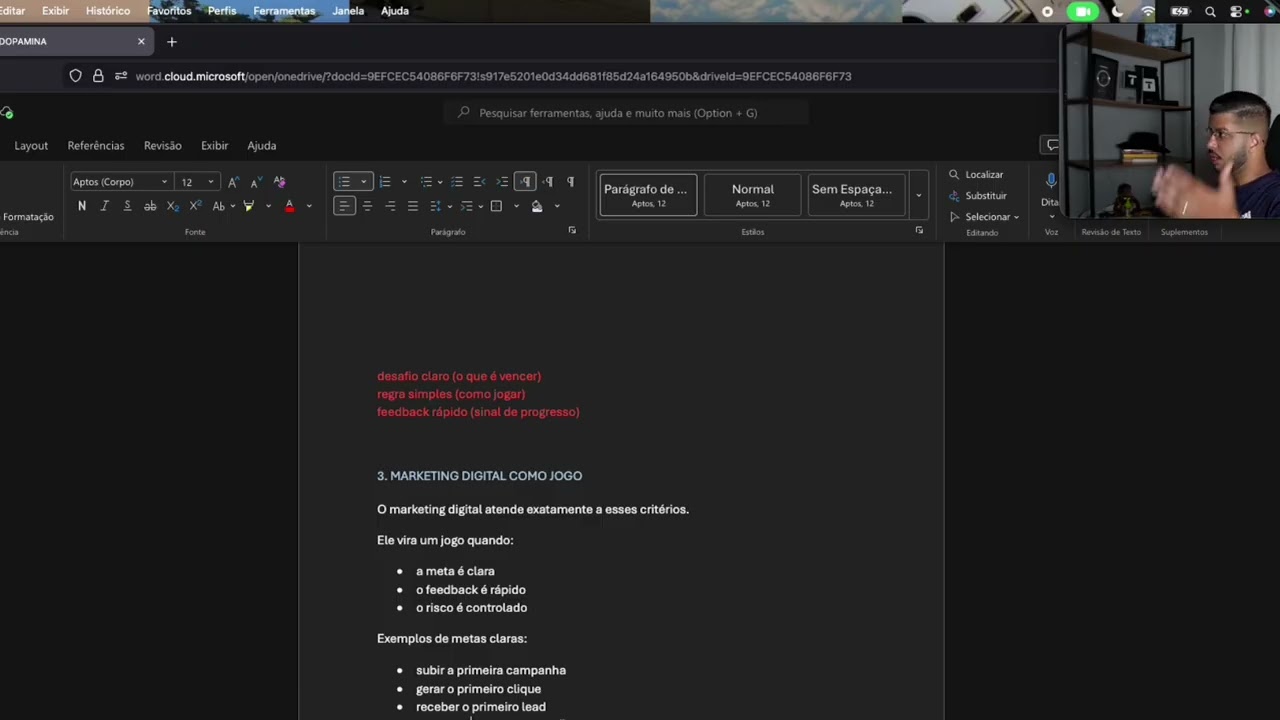Open Estilos pane launcher
This screenshot has height=720, width=1280.
(919, 230)
